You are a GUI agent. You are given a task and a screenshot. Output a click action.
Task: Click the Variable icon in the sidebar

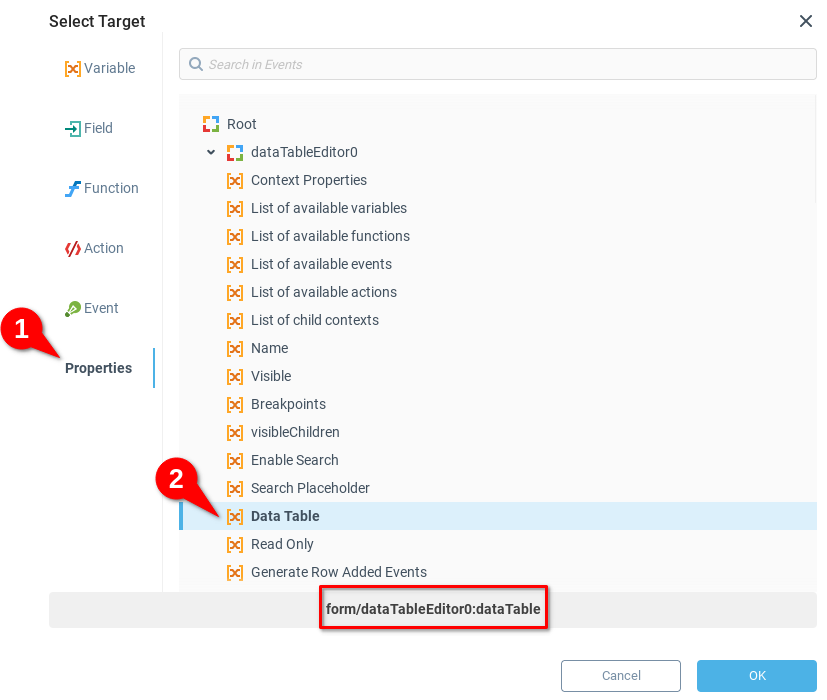(x=72, y=69)
